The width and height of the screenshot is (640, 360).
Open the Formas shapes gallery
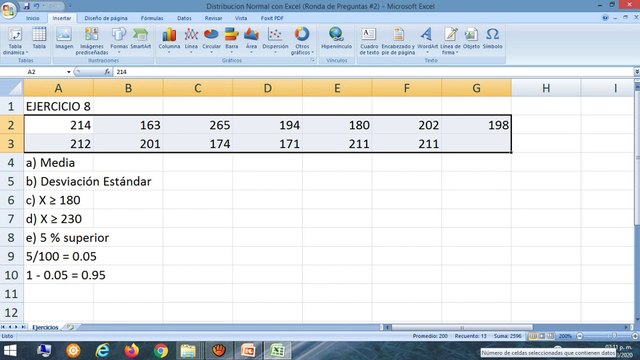pyautogui.click(x=119, y=40)
